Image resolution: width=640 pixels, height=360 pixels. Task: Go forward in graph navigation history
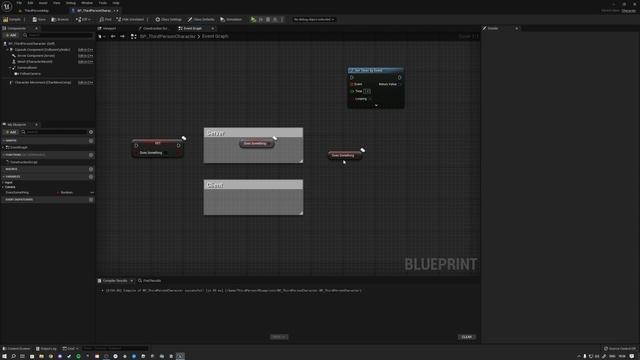point(122,36)
